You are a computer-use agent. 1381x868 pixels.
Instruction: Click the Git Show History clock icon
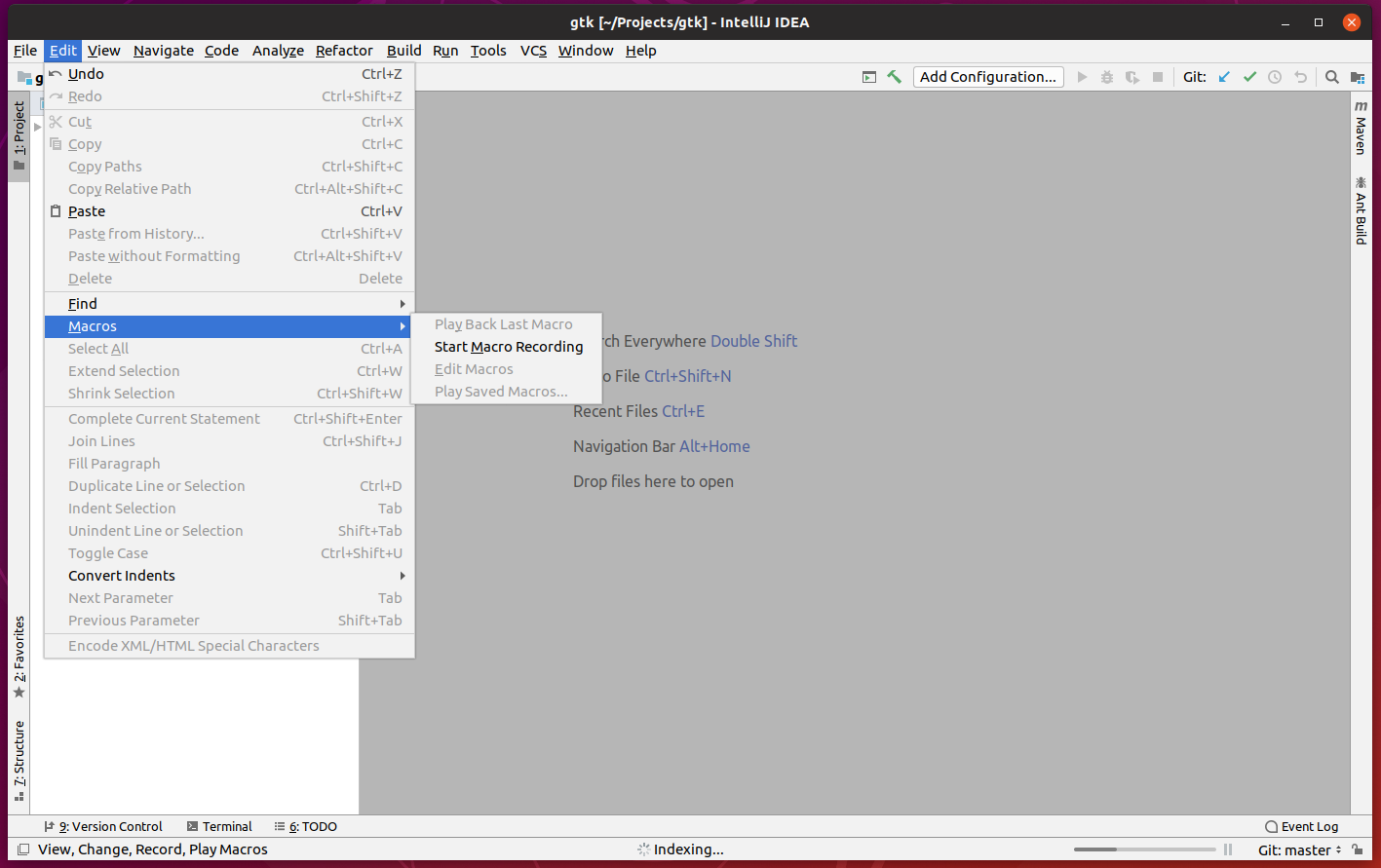tap(1275, 77)
